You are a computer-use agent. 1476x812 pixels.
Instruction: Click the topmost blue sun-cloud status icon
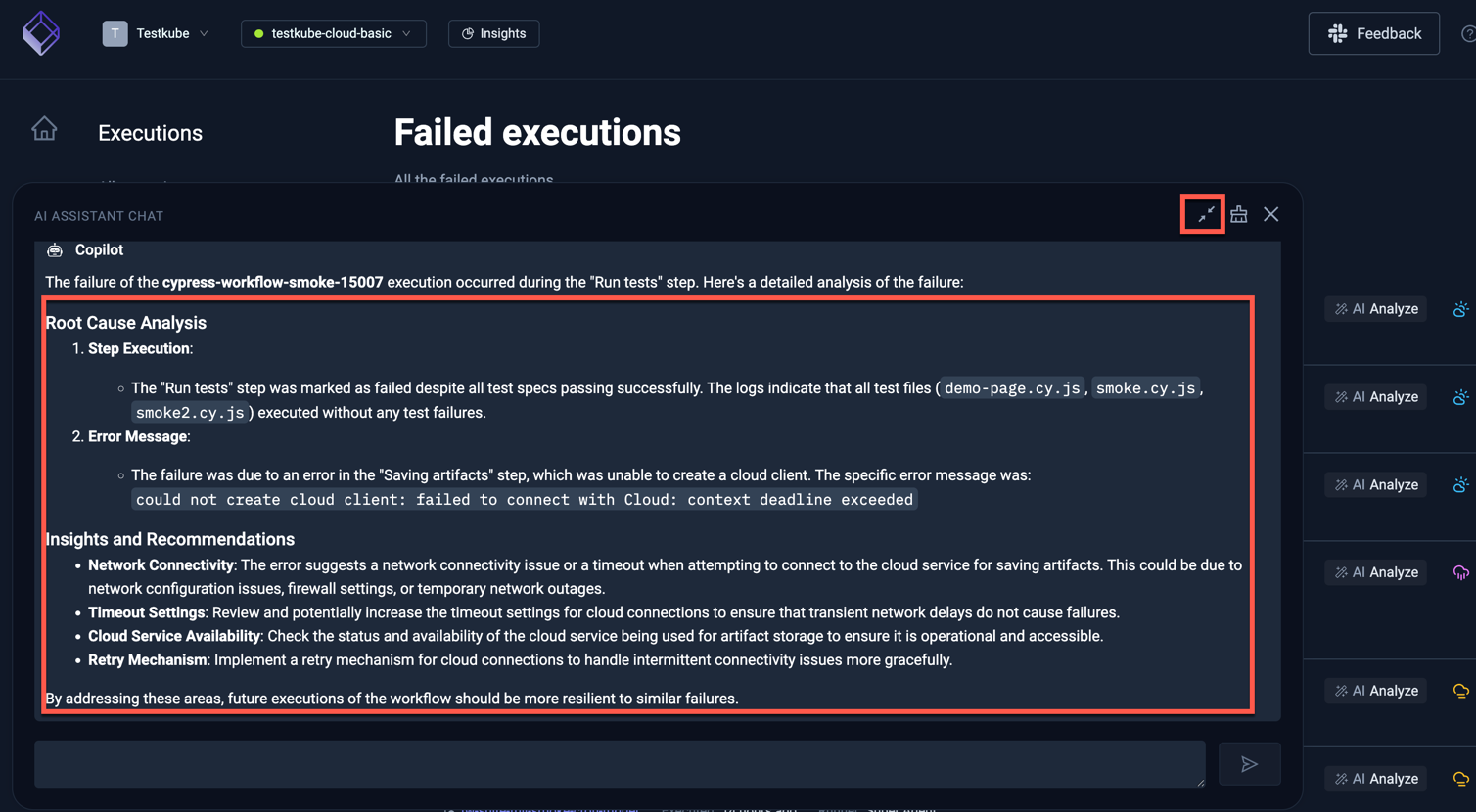click(x=1460, y=309)
